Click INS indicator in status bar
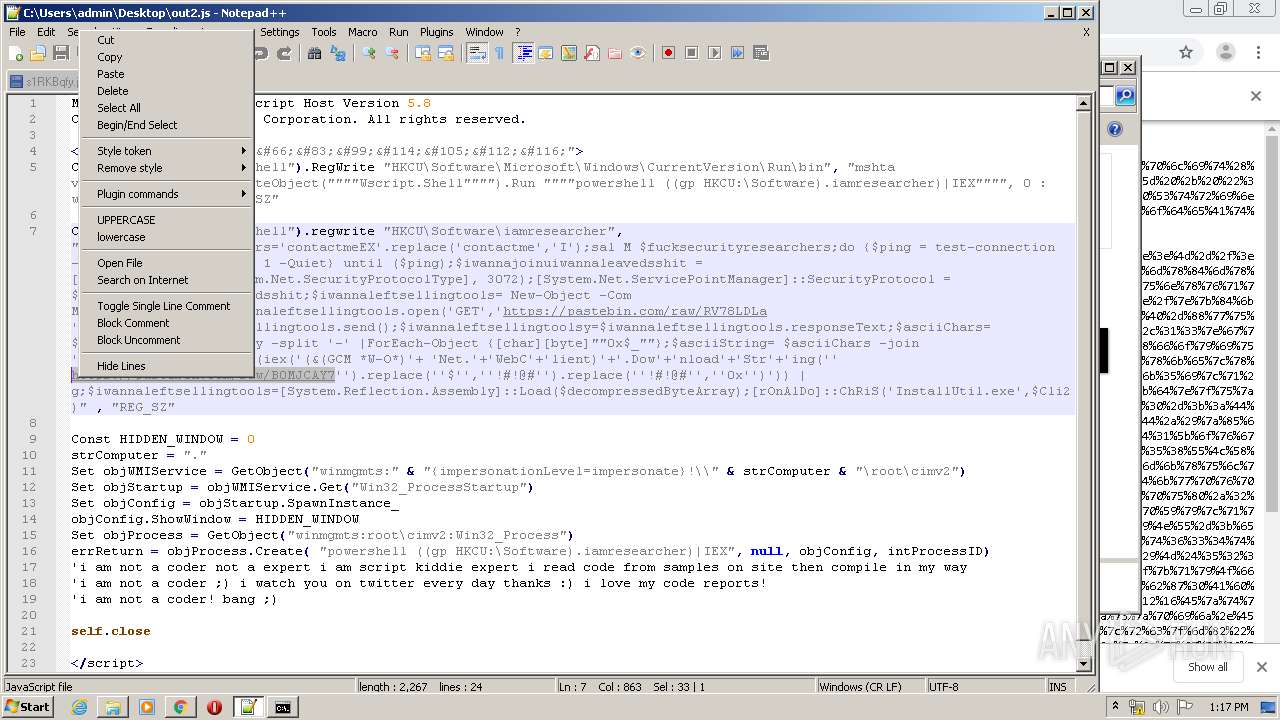This screenshot has height=720, width=1280. coord(1057,687)
